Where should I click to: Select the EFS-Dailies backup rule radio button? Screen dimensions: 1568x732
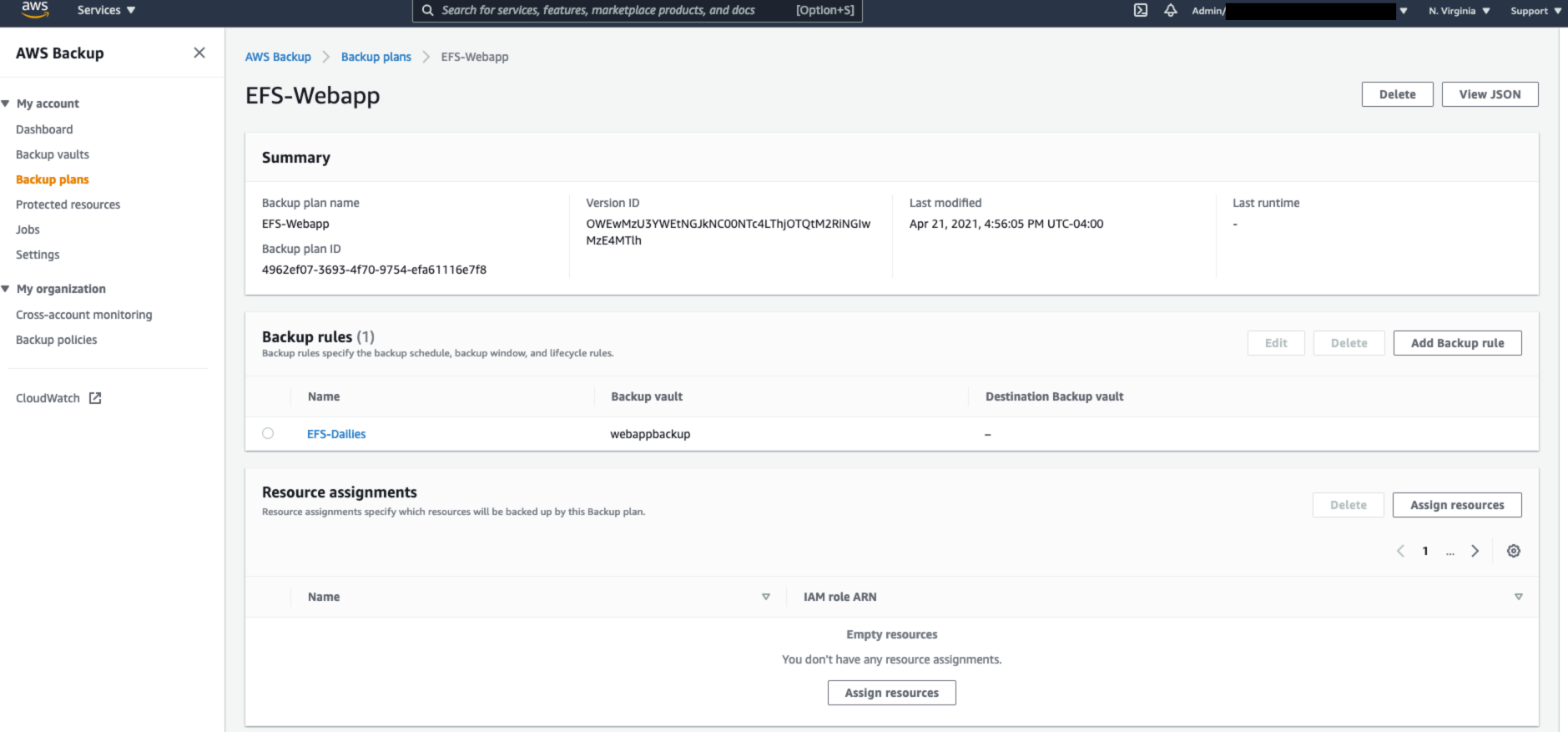[x=268, y=433]
